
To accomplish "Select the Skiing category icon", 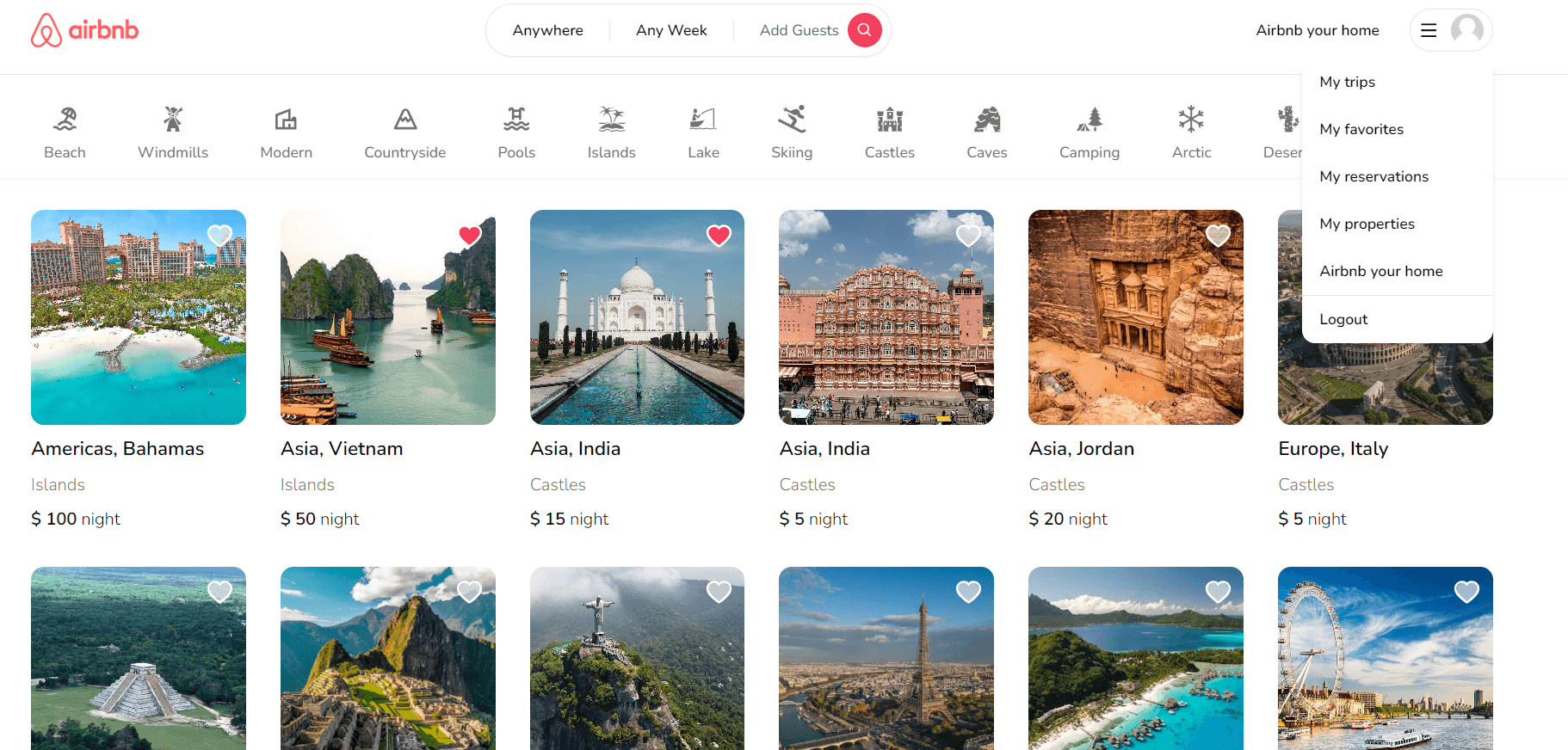I will [x=792, y=120].
